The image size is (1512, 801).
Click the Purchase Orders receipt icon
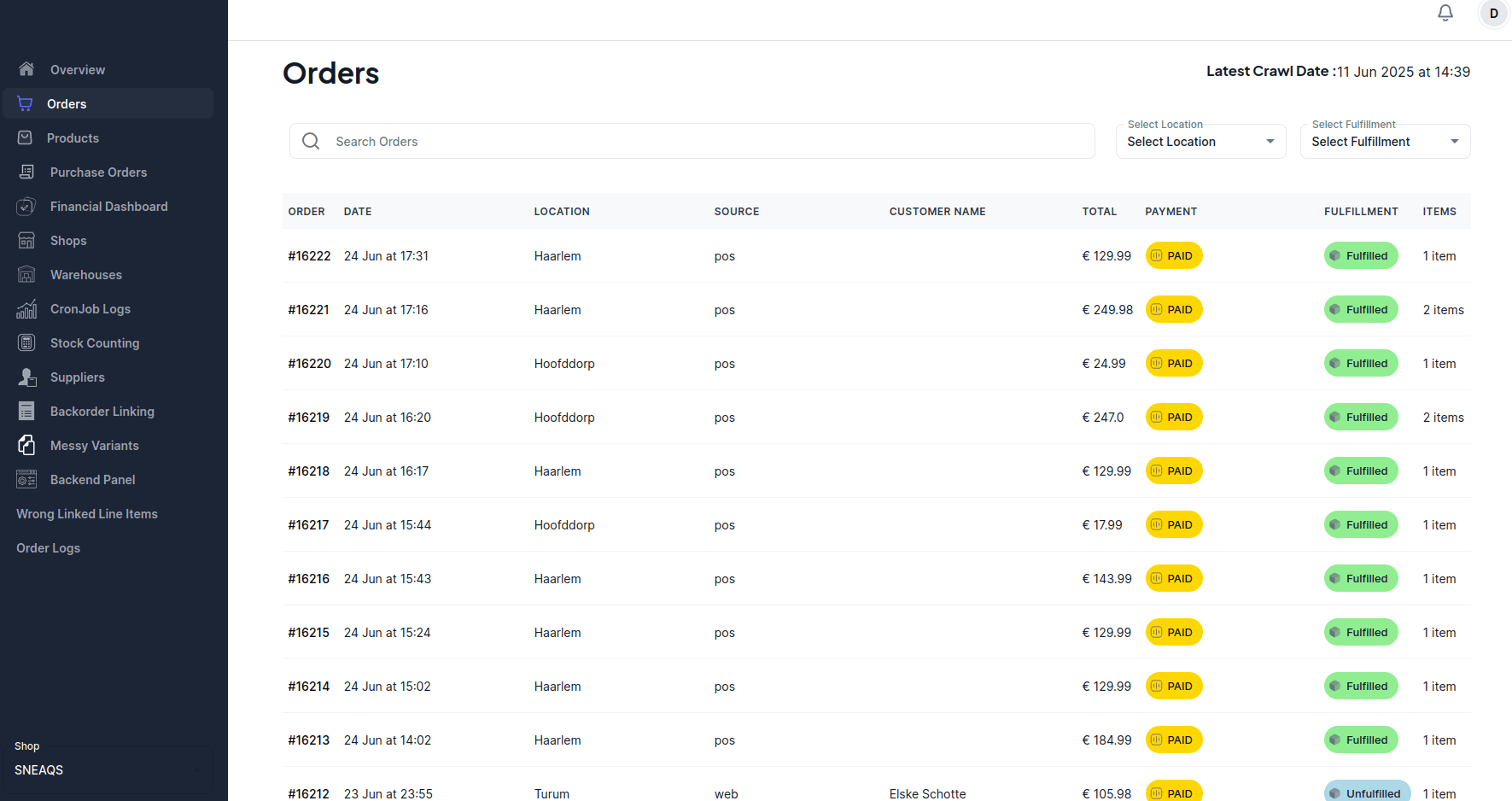26,172
